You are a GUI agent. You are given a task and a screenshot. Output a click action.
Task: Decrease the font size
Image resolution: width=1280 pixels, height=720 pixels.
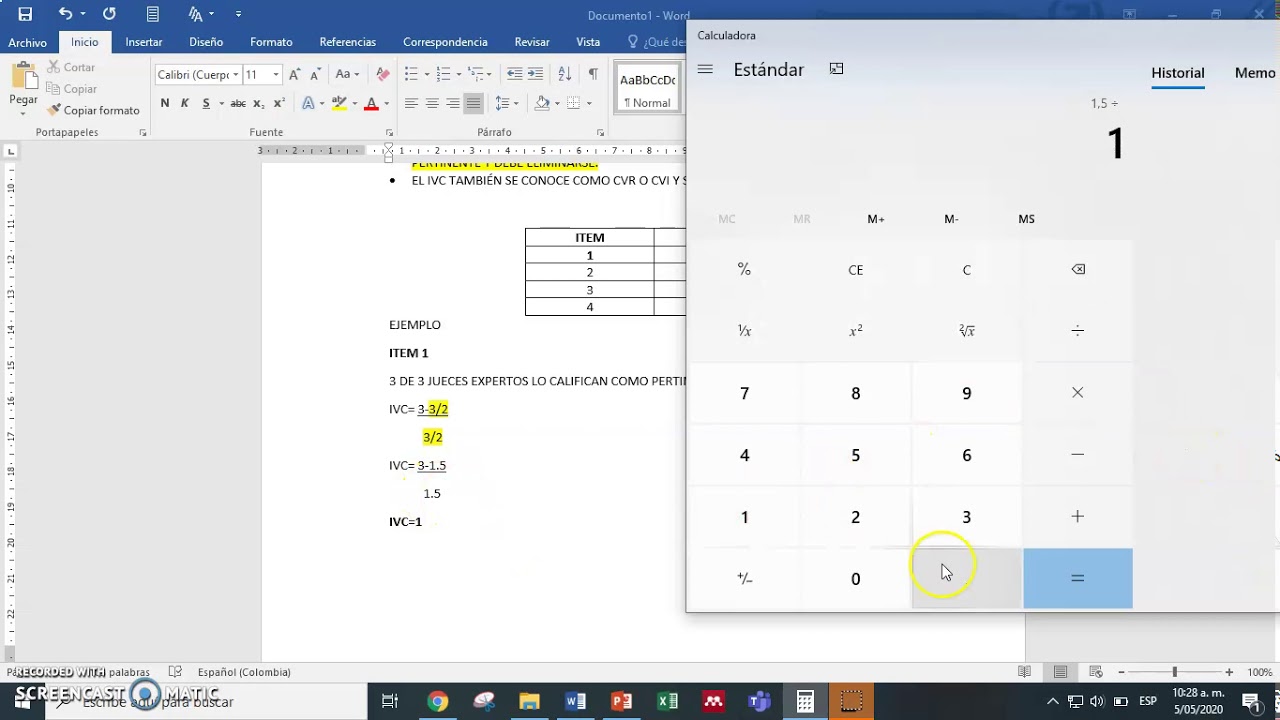[x=315, y=74]
